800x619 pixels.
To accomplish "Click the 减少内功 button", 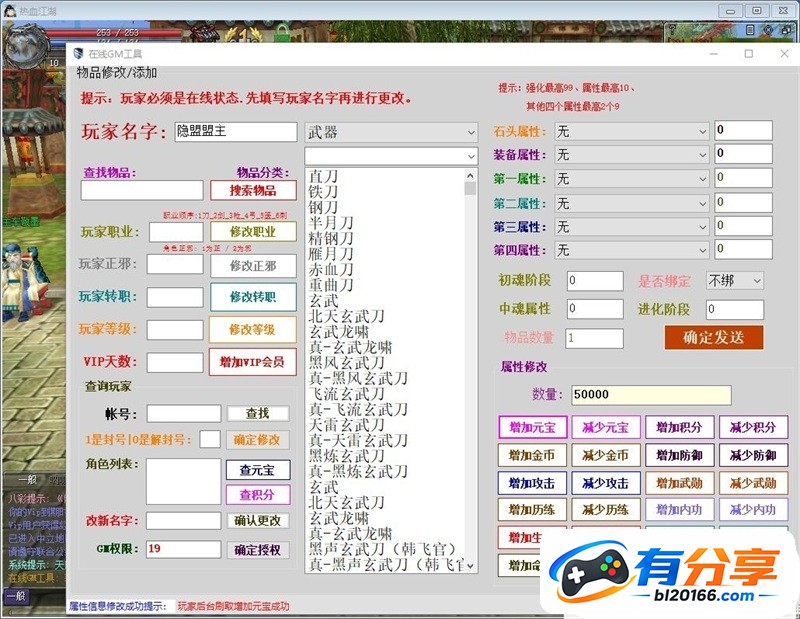I will 753,510.
